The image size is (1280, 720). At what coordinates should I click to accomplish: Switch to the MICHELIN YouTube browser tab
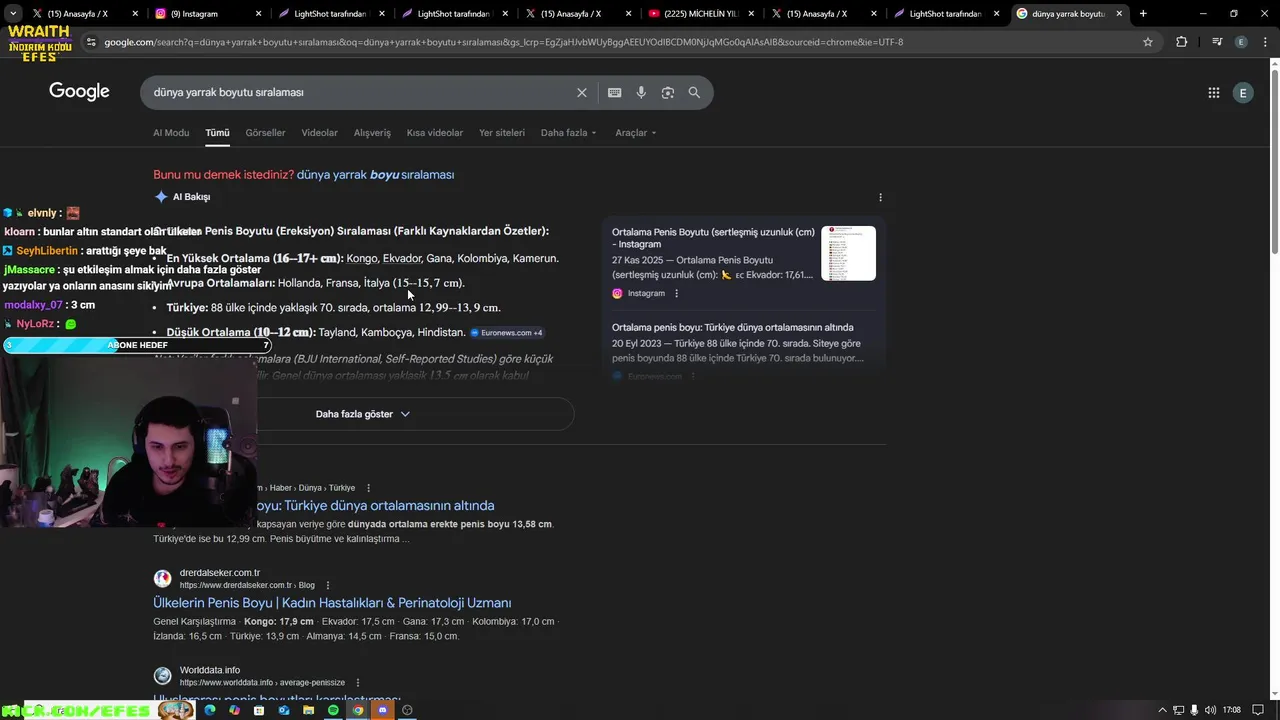tap(700, 14)
